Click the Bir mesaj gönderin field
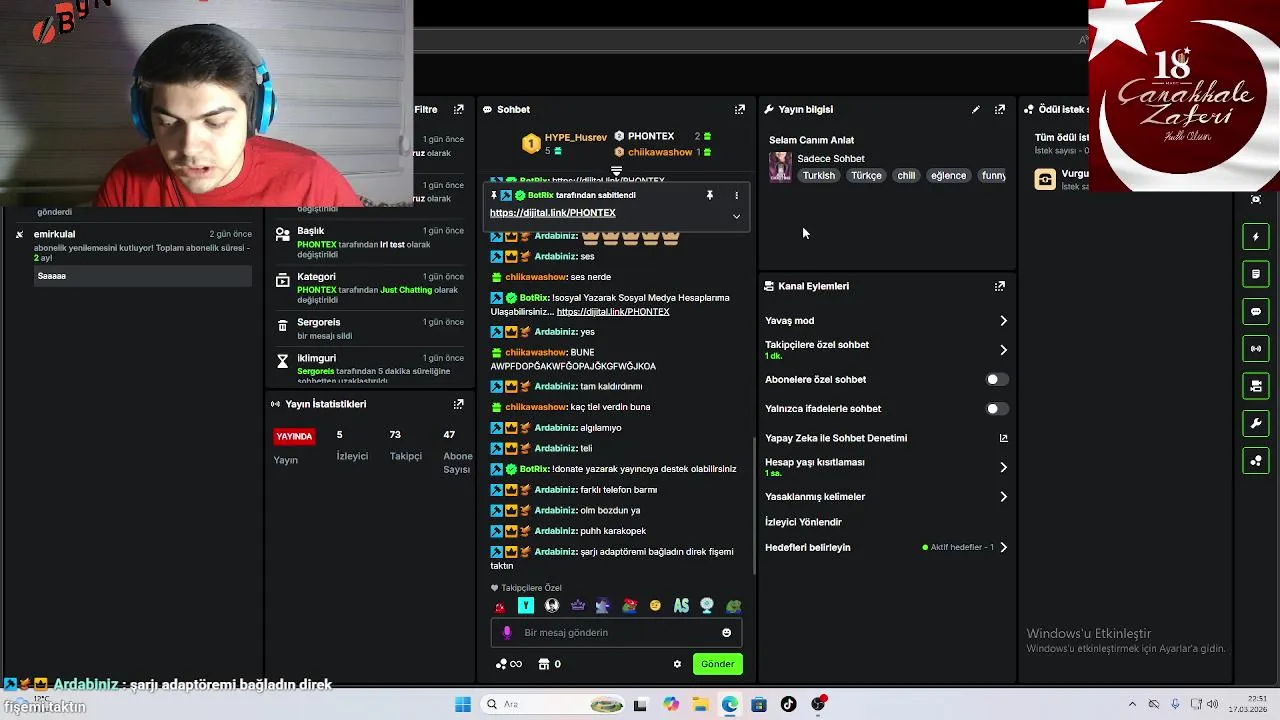The image size is (1280, 720). (616, 632)
